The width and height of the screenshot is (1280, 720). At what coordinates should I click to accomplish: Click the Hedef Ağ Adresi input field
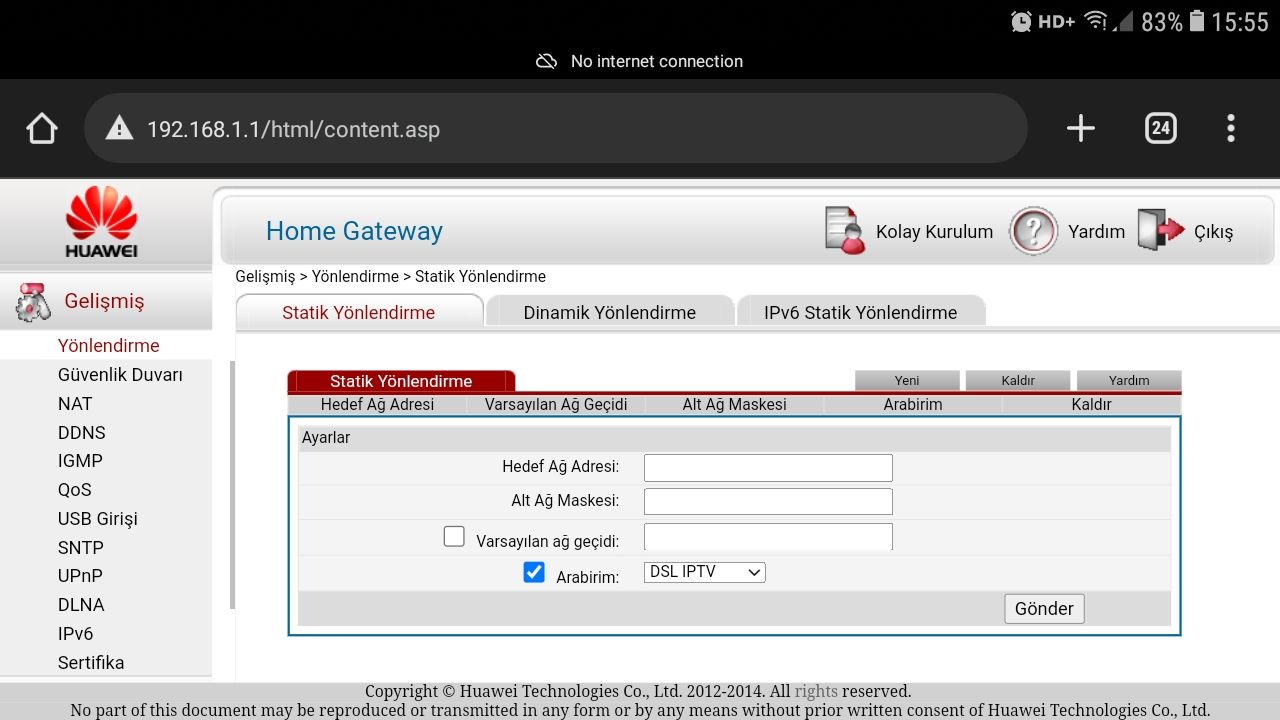[x=768, y=467]
